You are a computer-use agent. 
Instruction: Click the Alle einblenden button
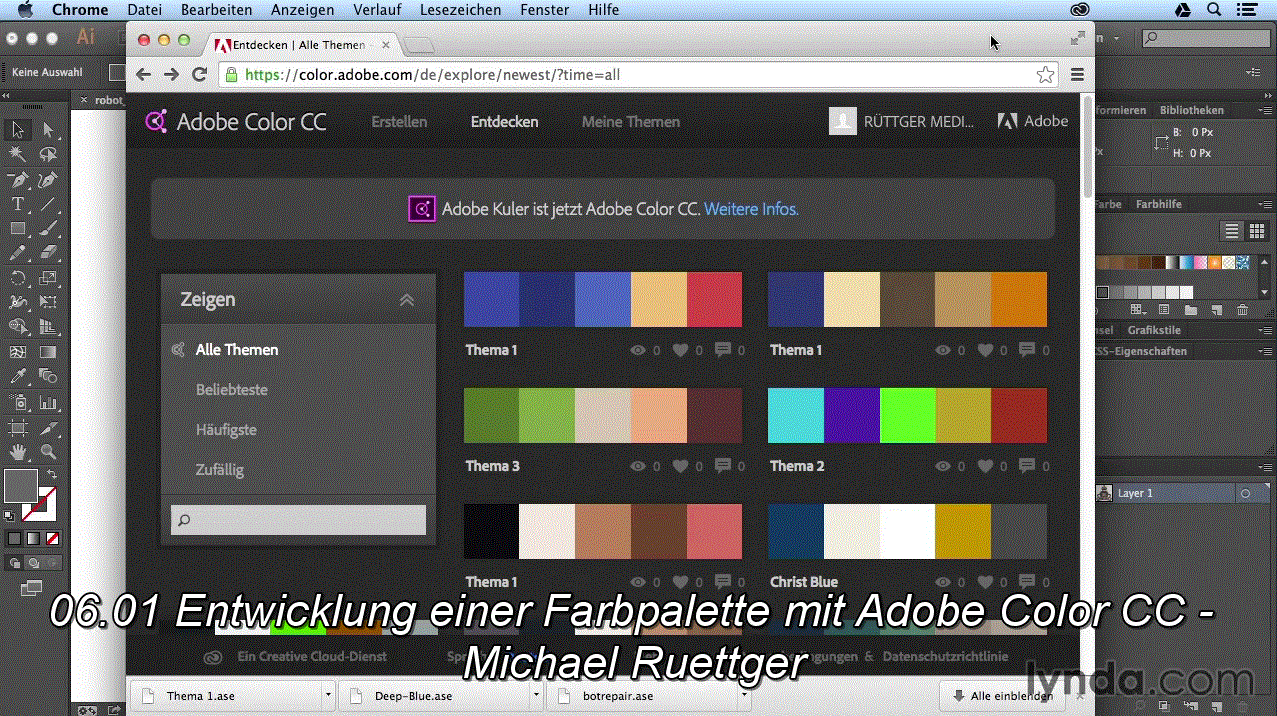pos(1001,696)
